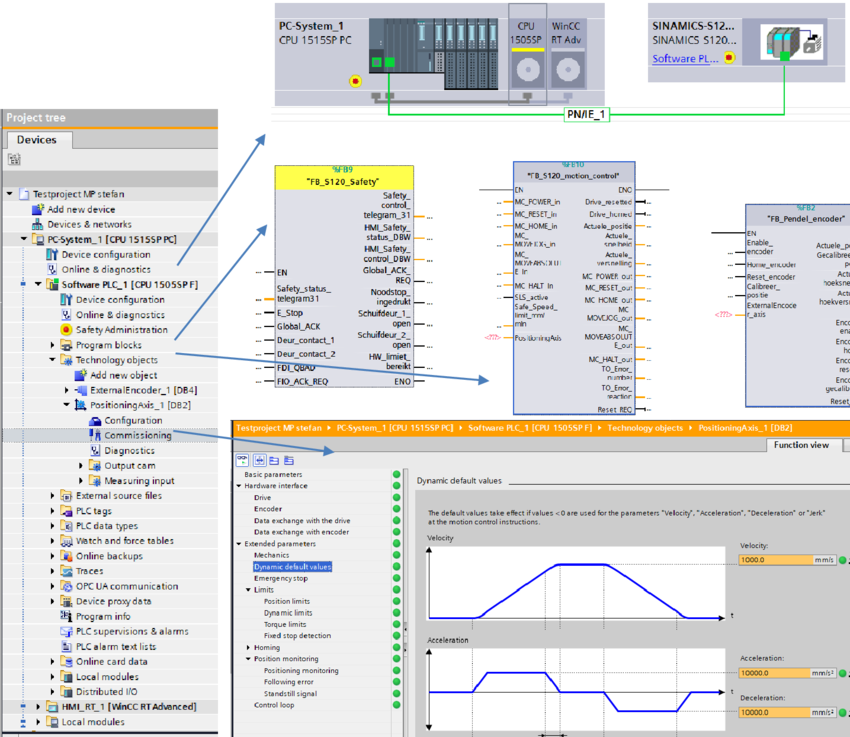
Task: Expand the Program blocks folder
Action: 54,345
